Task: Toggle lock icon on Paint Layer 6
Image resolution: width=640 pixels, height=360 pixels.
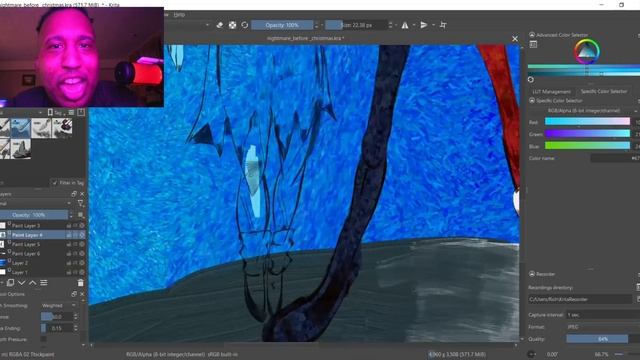Action: (x=69, y=254)
